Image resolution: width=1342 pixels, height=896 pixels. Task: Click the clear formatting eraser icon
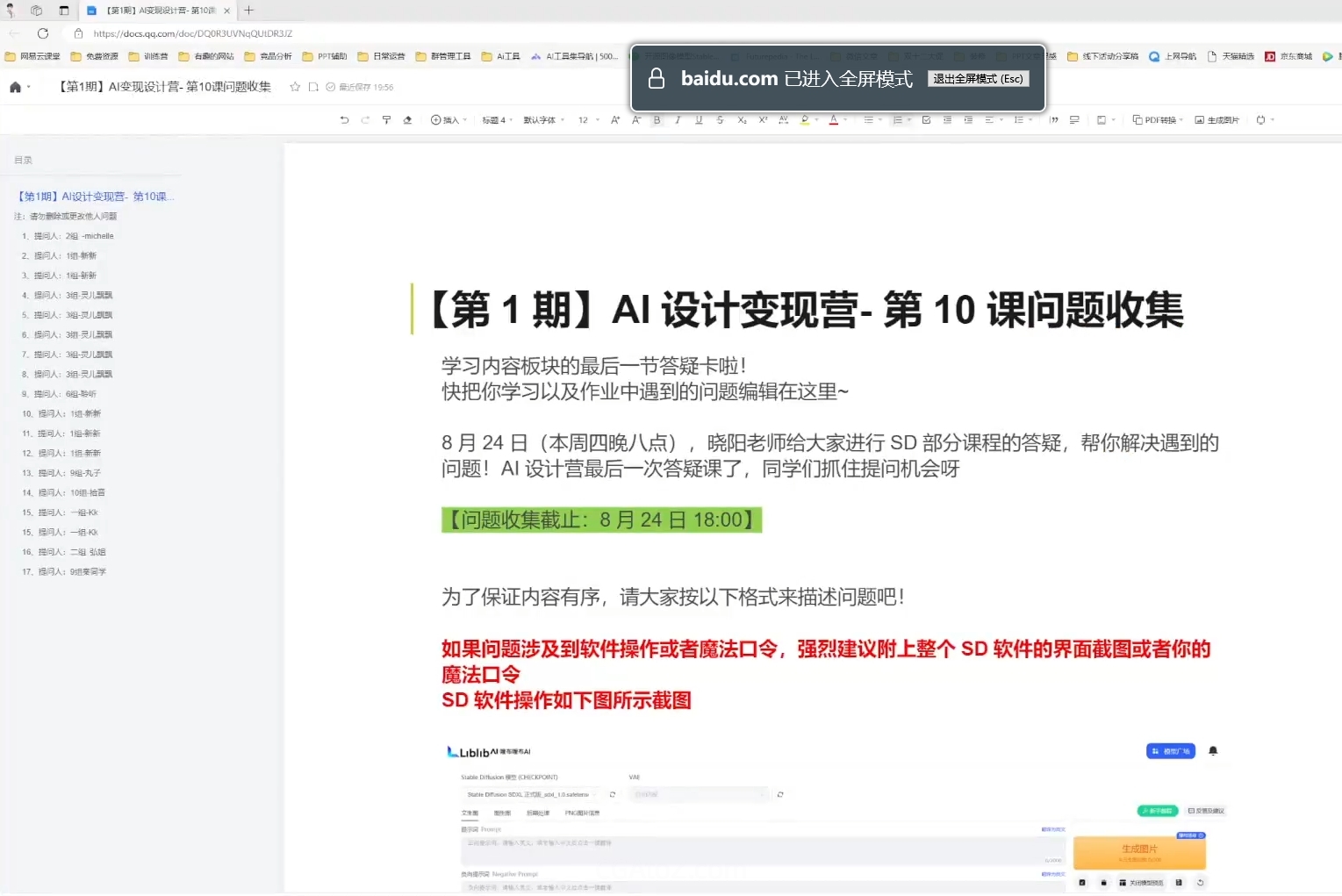[407, 120]
